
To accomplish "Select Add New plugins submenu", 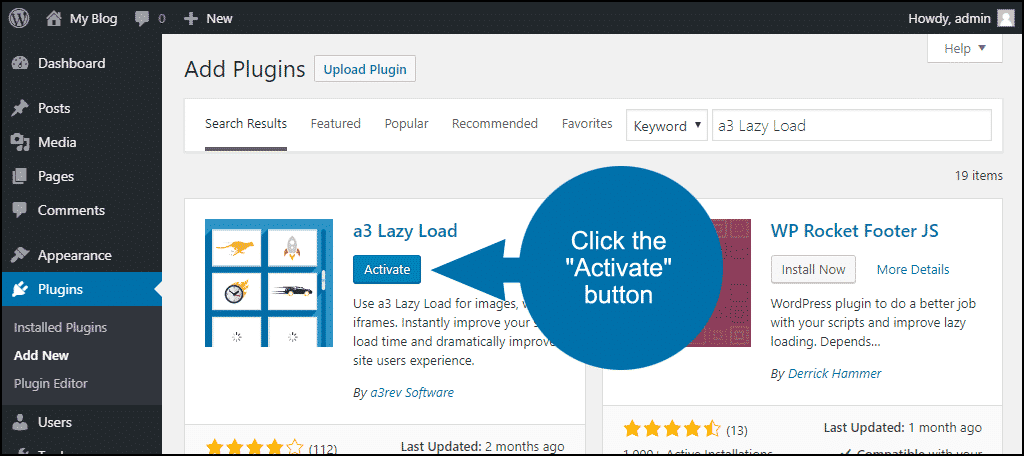I will (x=41, y=356).
